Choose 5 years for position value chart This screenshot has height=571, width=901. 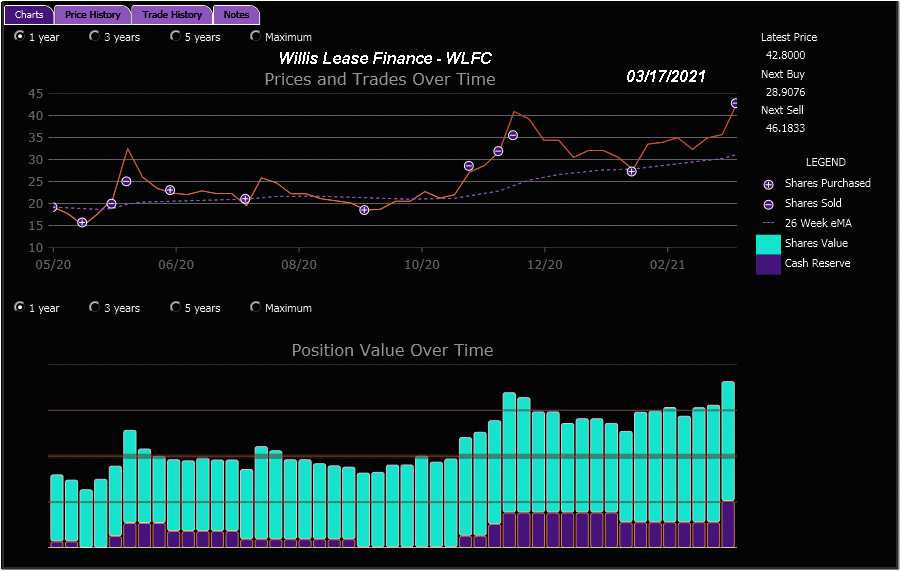(x=176, y=308)
